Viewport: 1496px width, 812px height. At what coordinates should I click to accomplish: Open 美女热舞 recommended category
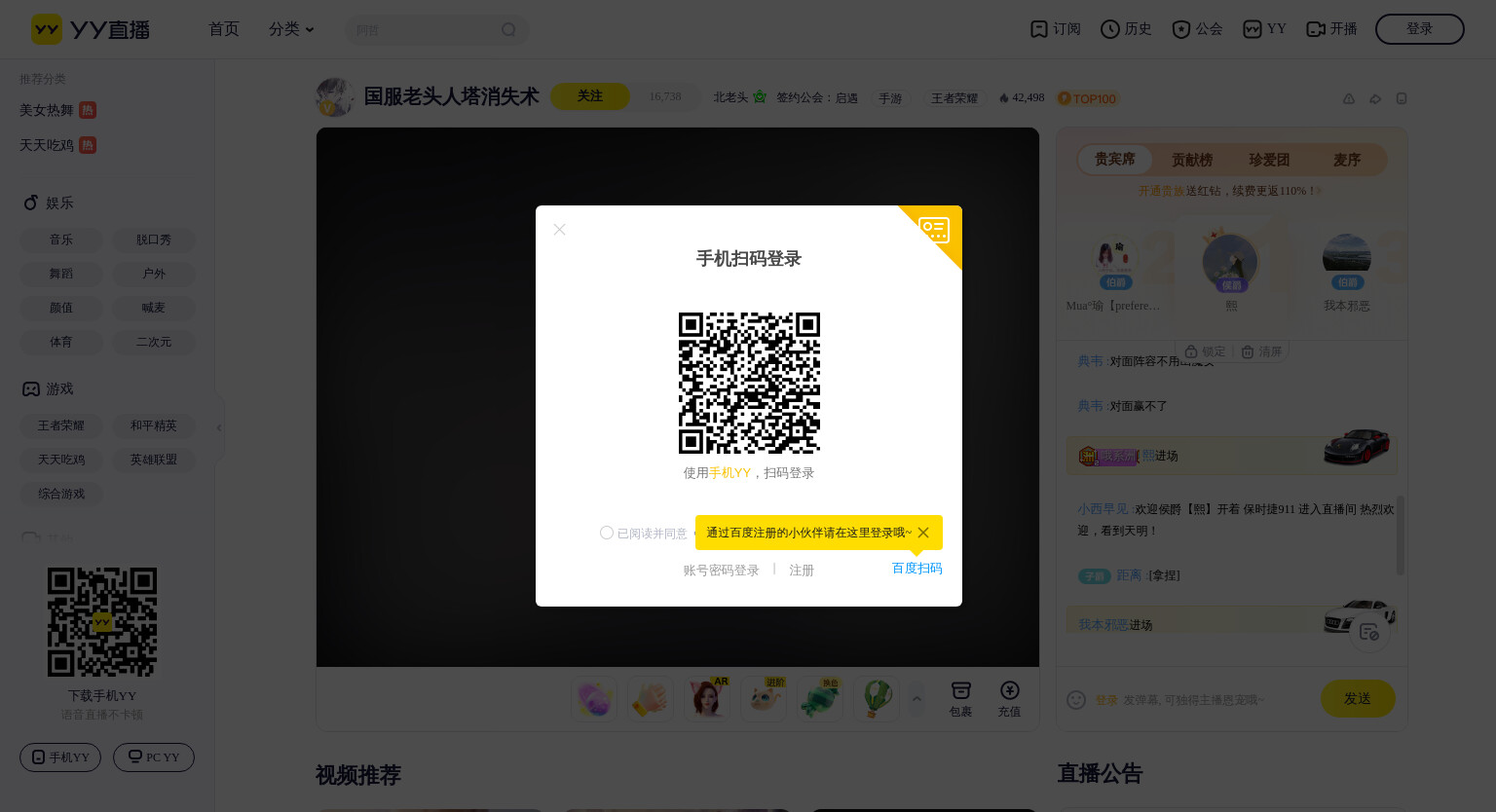coord(57,110)
